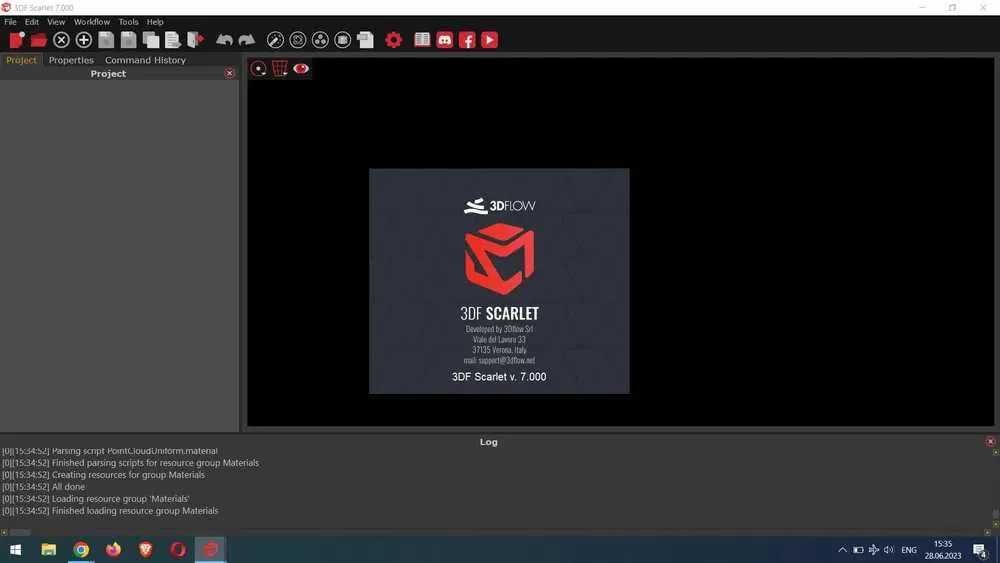
Task: Open the viewport red grid dropdown icon
Action: [280, 69]
